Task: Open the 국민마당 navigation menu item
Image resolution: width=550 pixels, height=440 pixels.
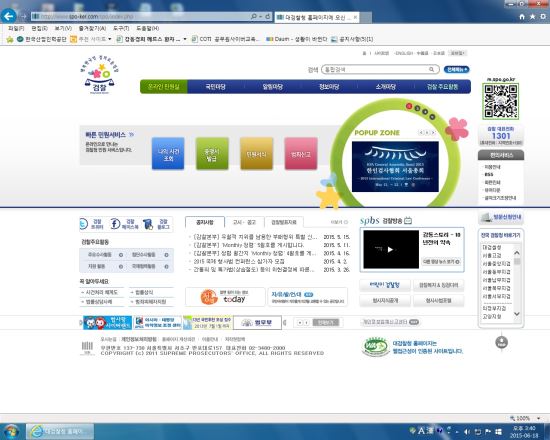Action: tap(215, 87)
